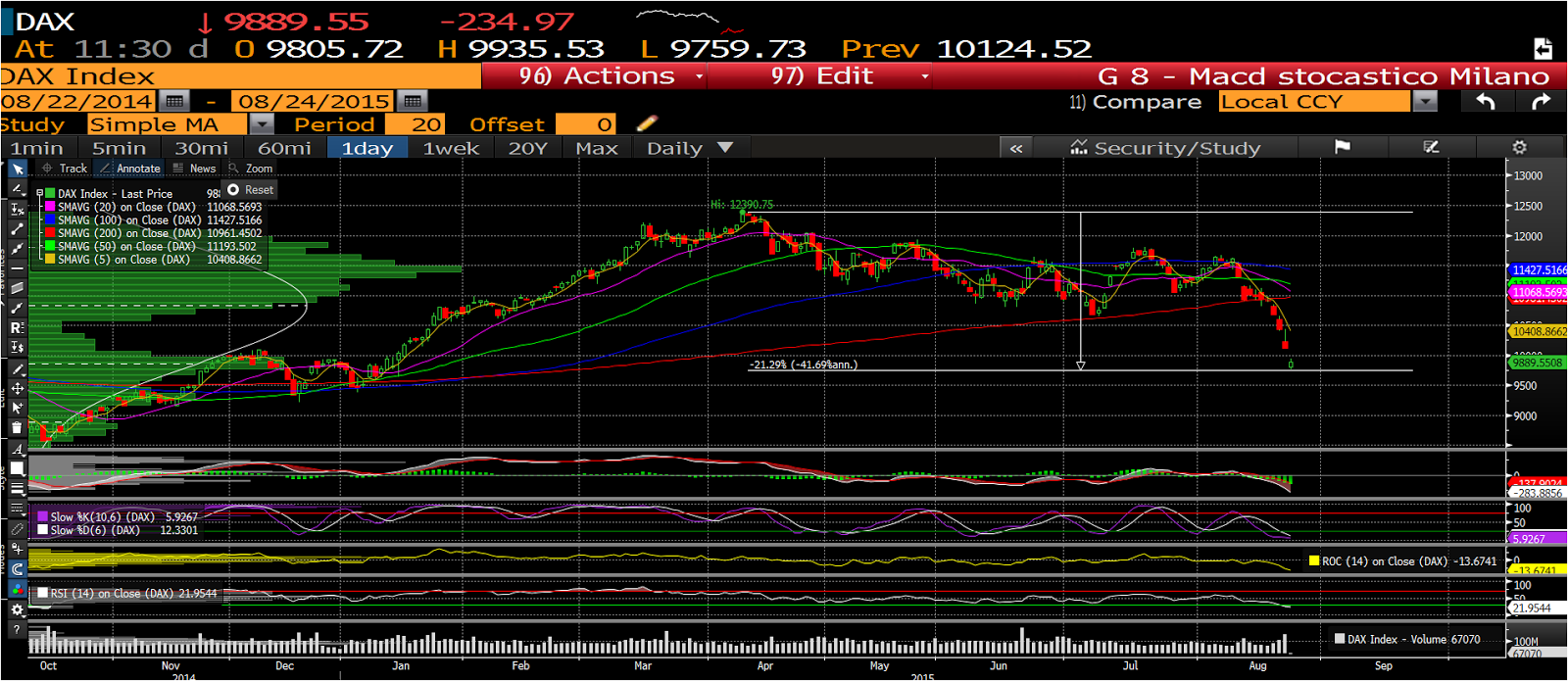Click Slow %K purple color swatch
The width and height of the screenshot is (1568, 681).
tap(42, 516)
